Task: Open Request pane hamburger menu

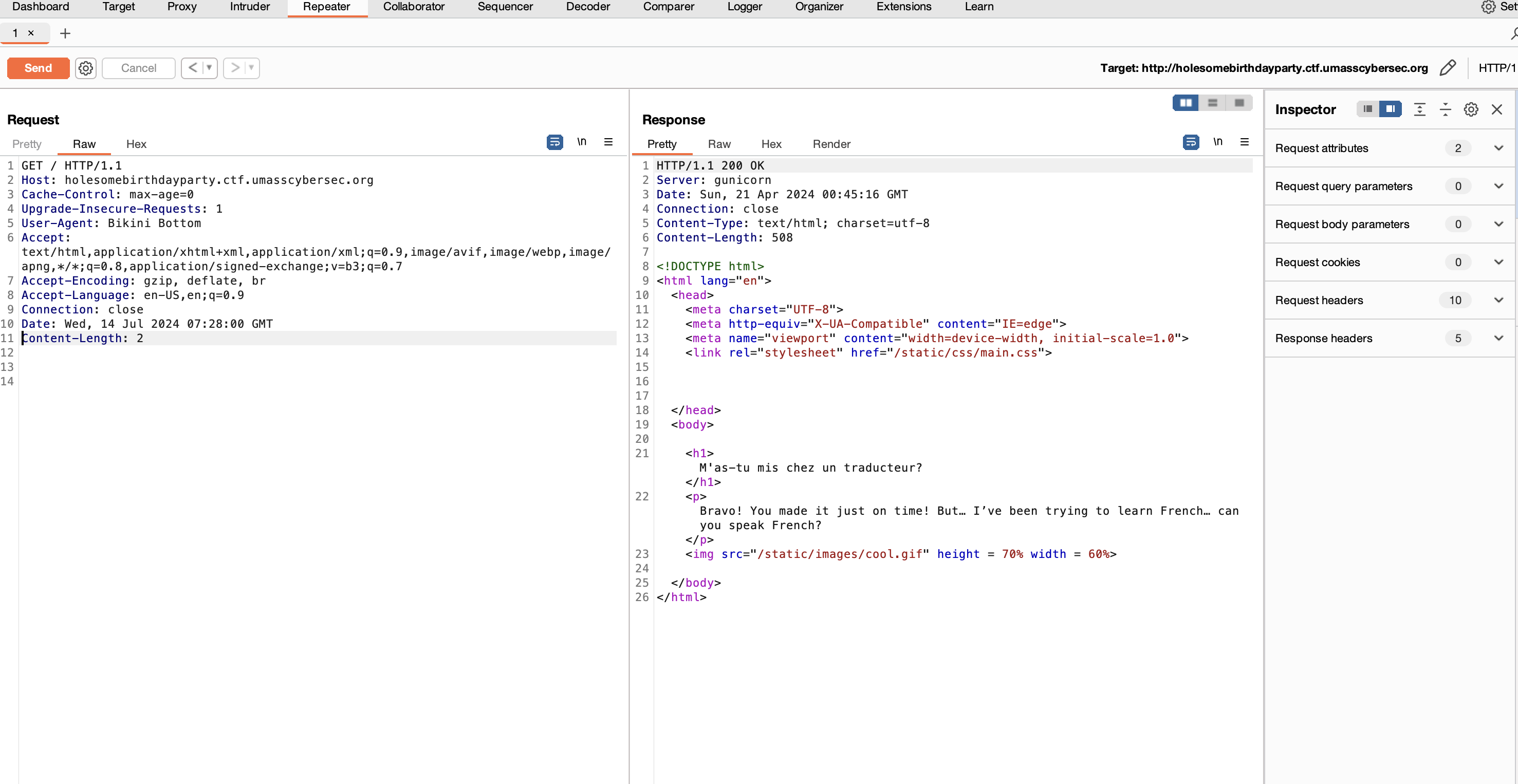Action: click(608, 142)
